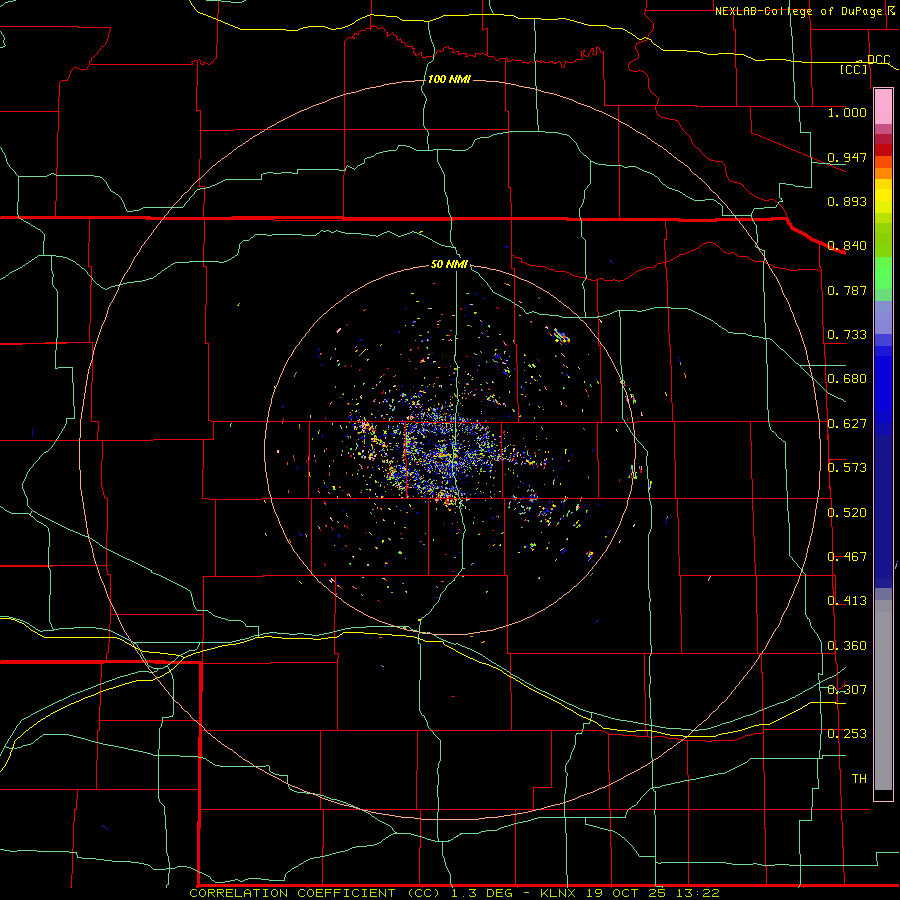
Task: Select the 0.680 scale value
Action: pyautogui.click(x=847, y=379)
